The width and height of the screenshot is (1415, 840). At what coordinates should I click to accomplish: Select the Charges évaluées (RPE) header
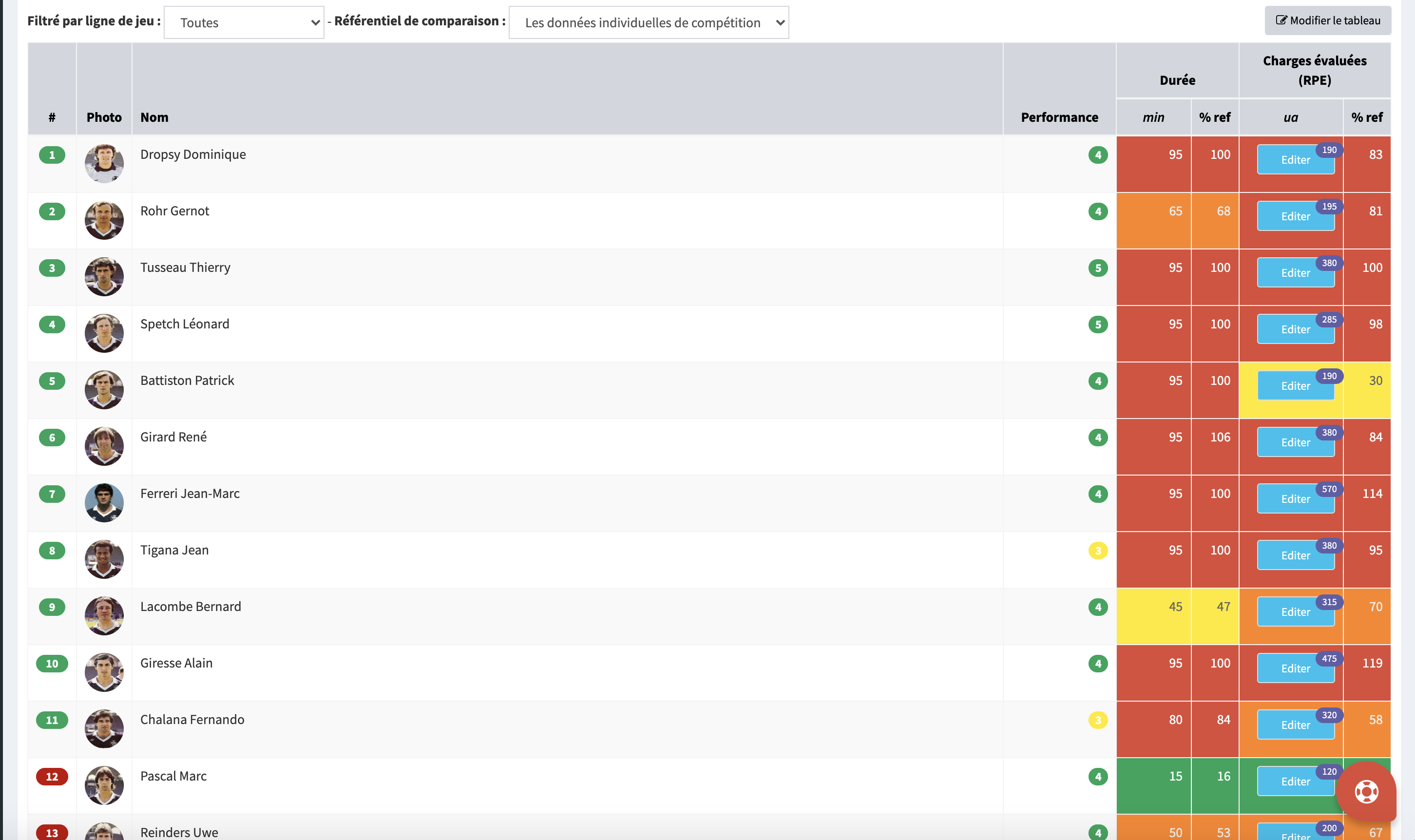pos(1314,70)
